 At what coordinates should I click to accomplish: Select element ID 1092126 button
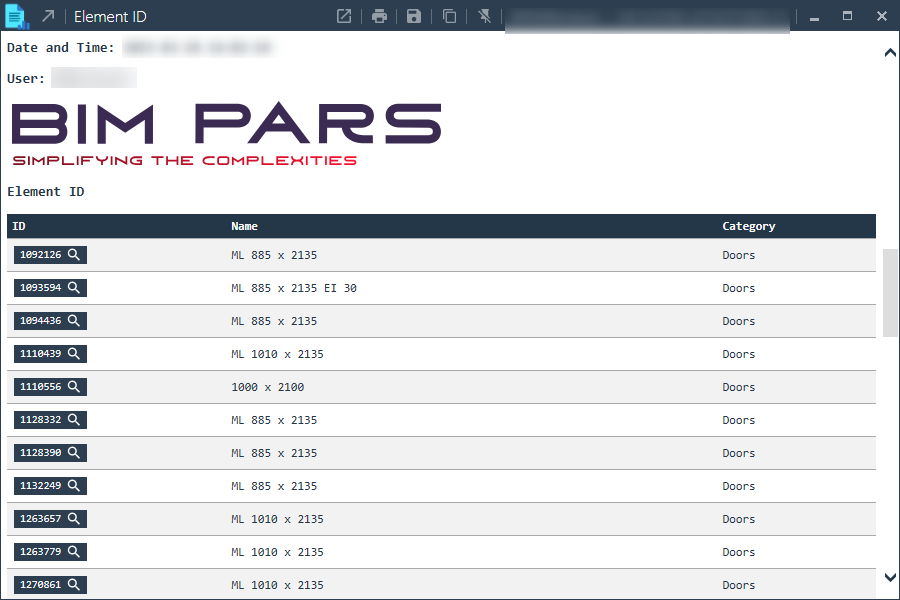[50, 255]
